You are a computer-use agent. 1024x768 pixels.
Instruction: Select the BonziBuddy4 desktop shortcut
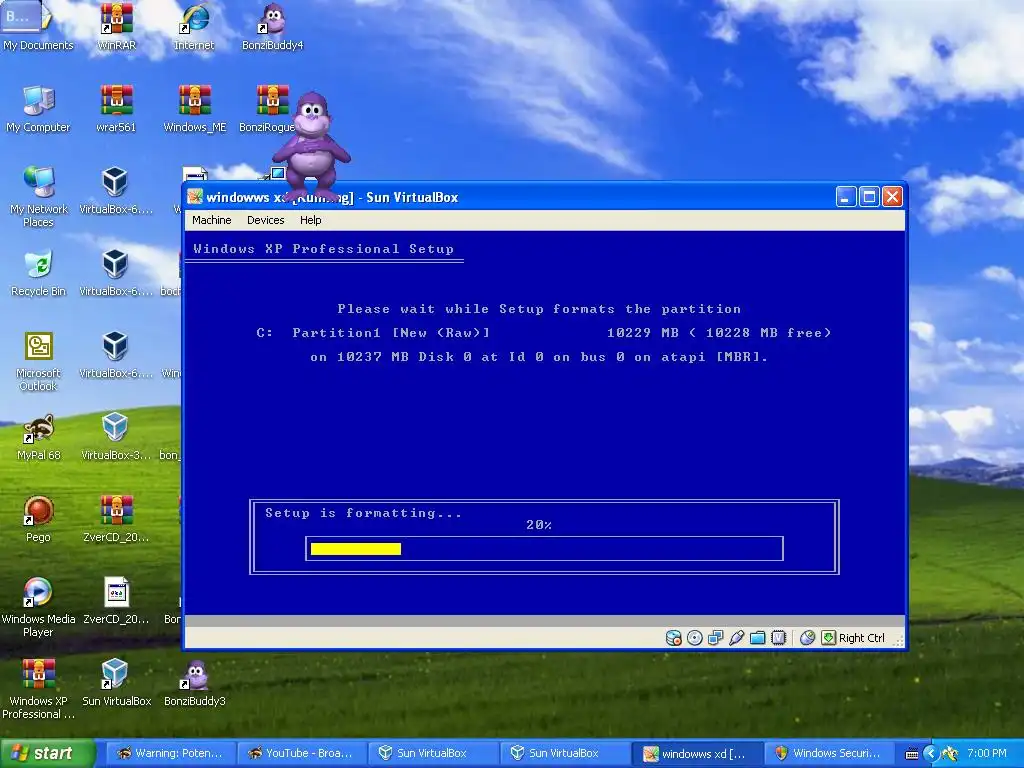(272, 26)
